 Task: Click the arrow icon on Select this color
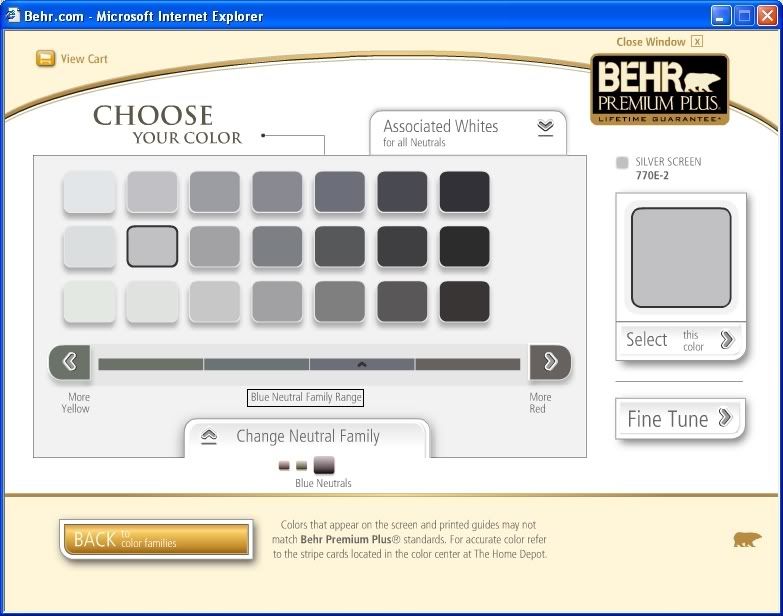click(727, 340)
